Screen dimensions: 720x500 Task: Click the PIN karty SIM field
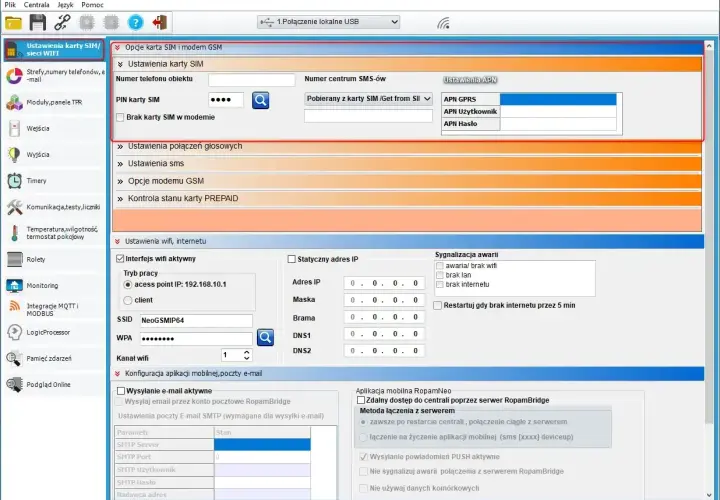(226, 100)
